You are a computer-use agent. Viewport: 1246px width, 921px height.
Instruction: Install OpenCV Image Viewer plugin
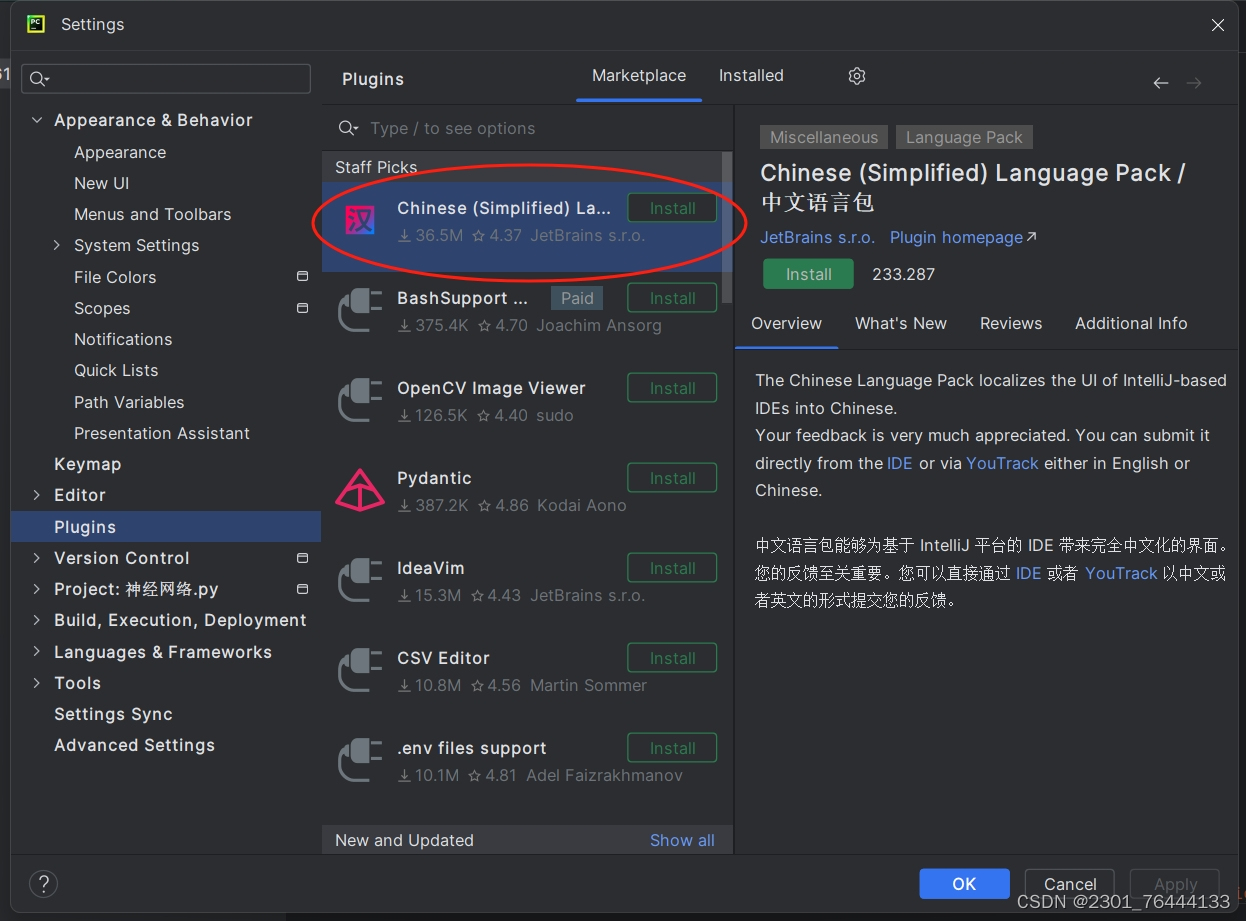coord(672,388)
